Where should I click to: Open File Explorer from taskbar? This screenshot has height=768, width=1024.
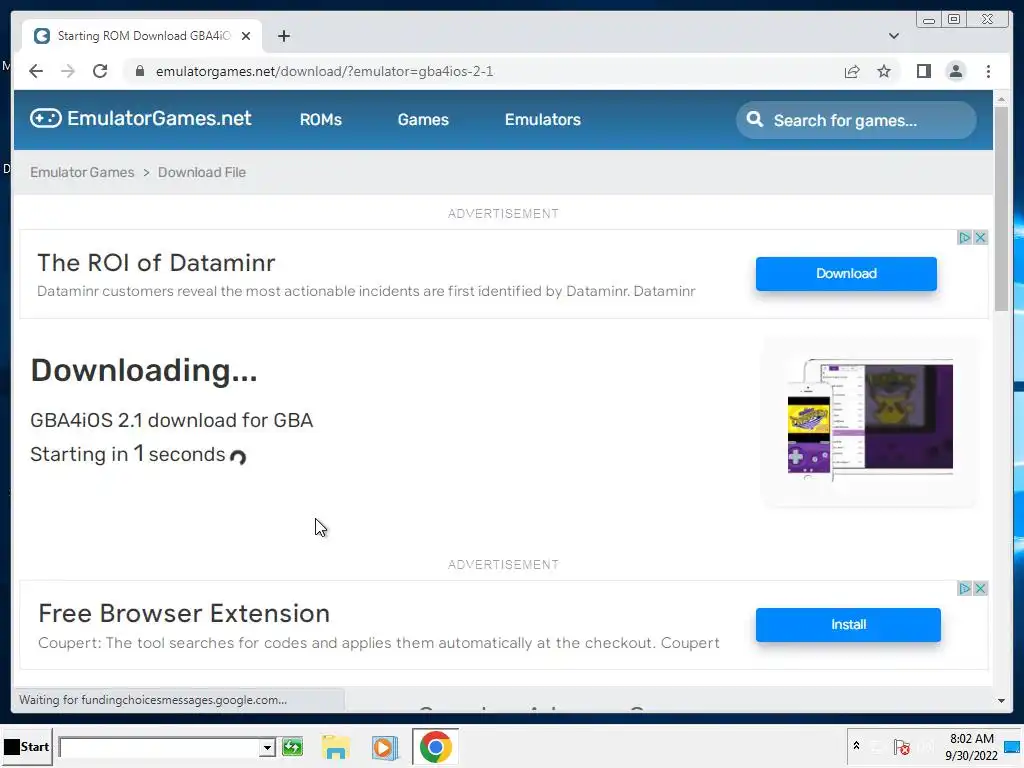tap(336, 747)
